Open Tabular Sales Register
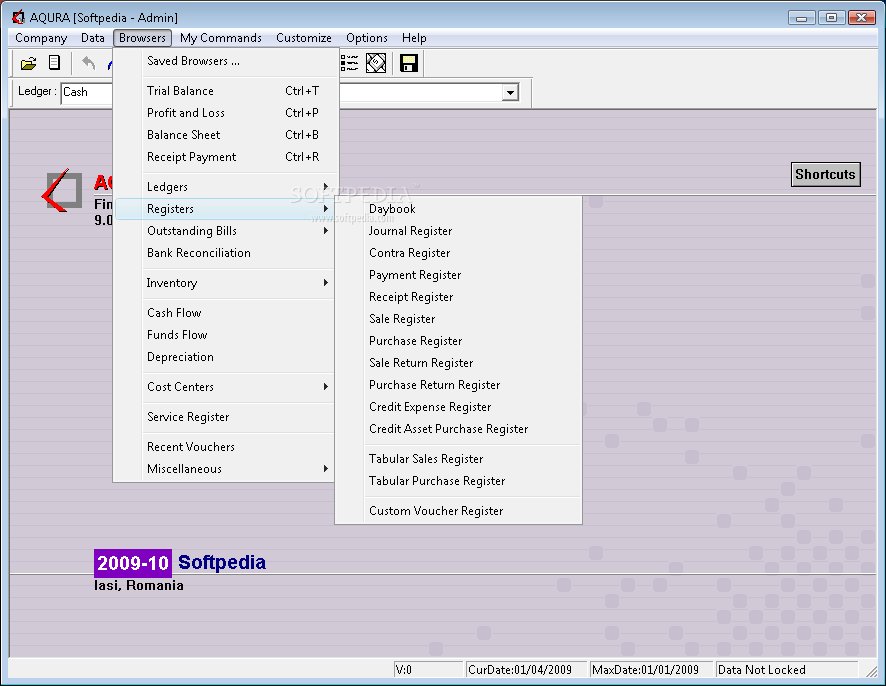 click(x=459, y=459)
